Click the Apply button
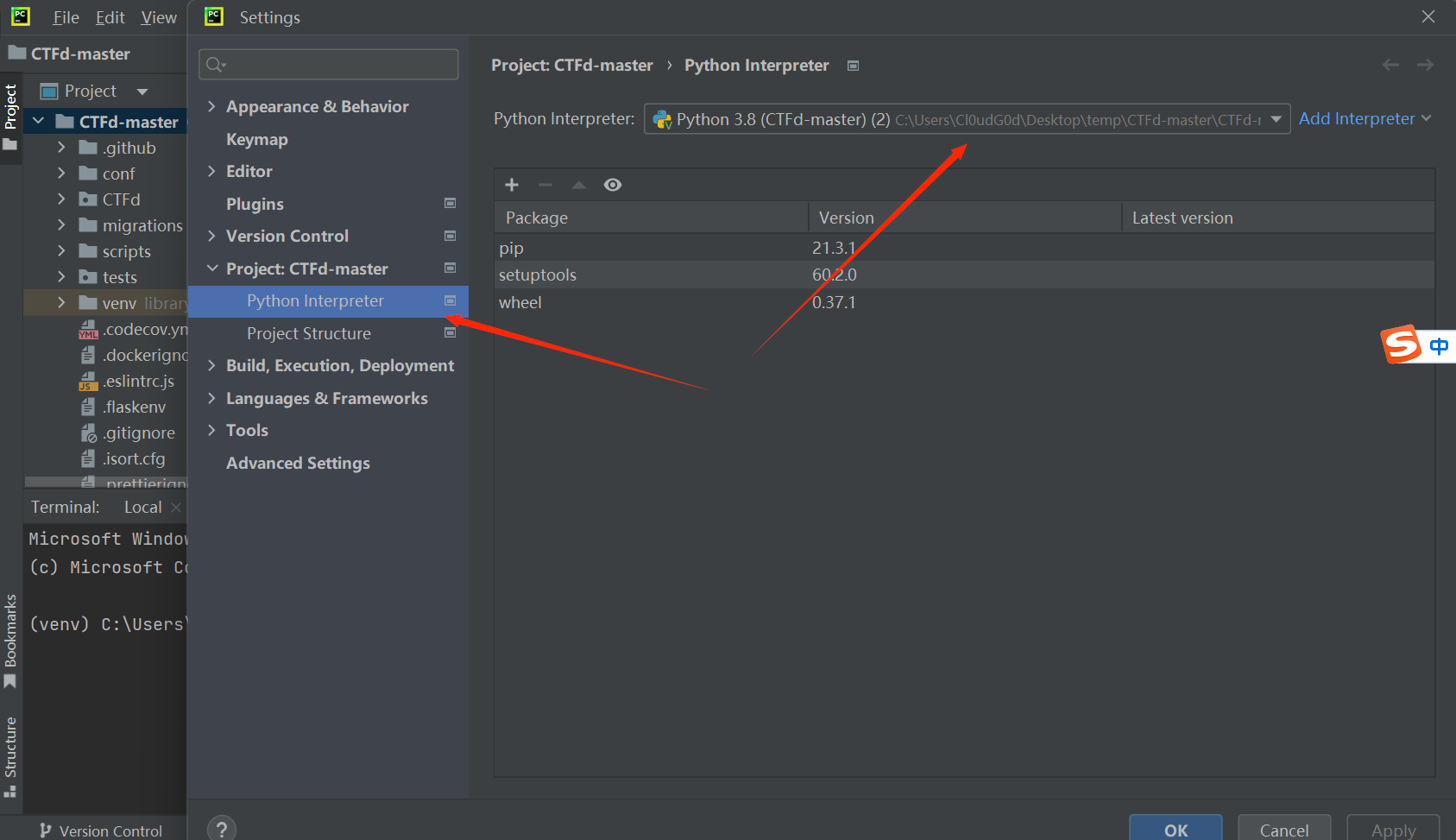Screen dimensions: 1456x840 [x=1393, y=829]
